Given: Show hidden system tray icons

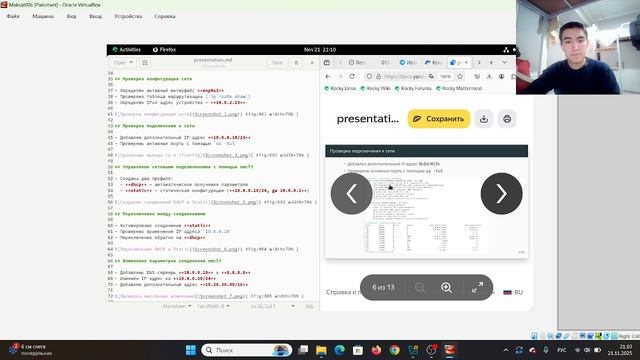Looking at the screenshot, I should [x=506, y=350].
